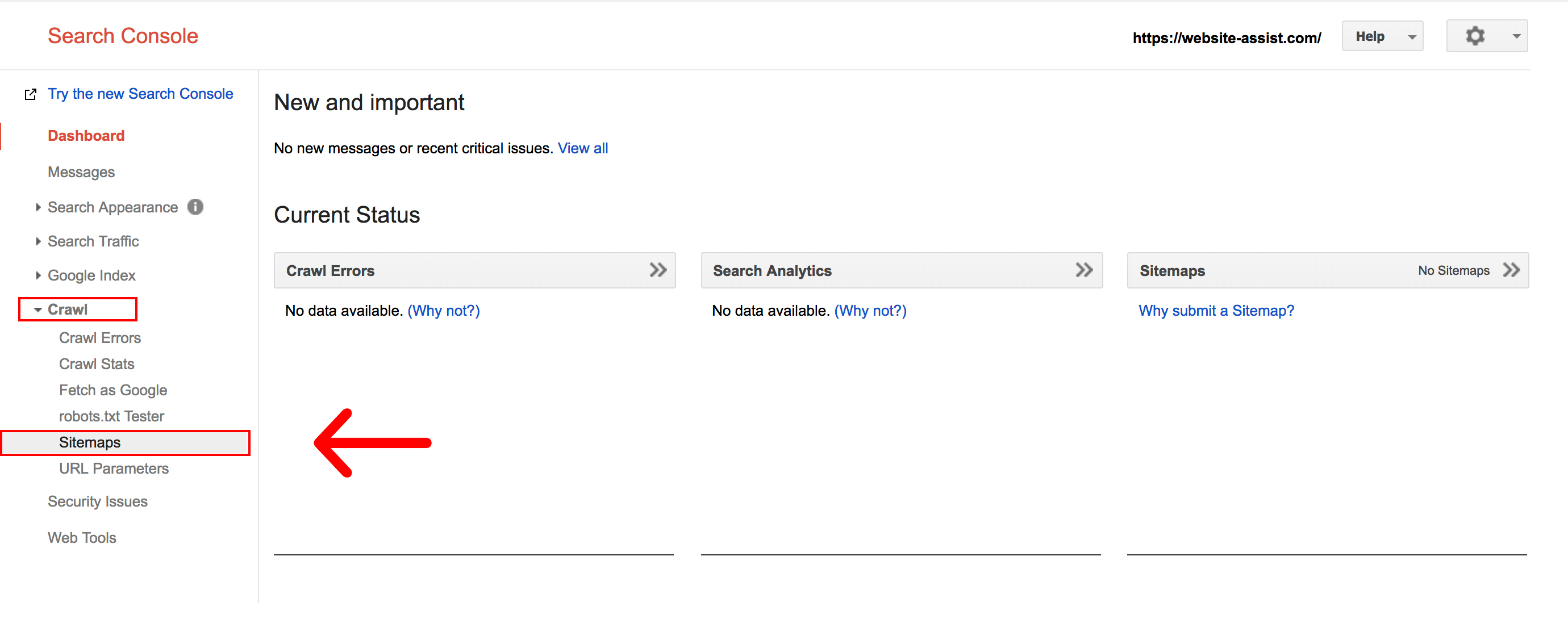
Task: Open Sitemaps in the sidebar
Action: click(x=90, y=442)
